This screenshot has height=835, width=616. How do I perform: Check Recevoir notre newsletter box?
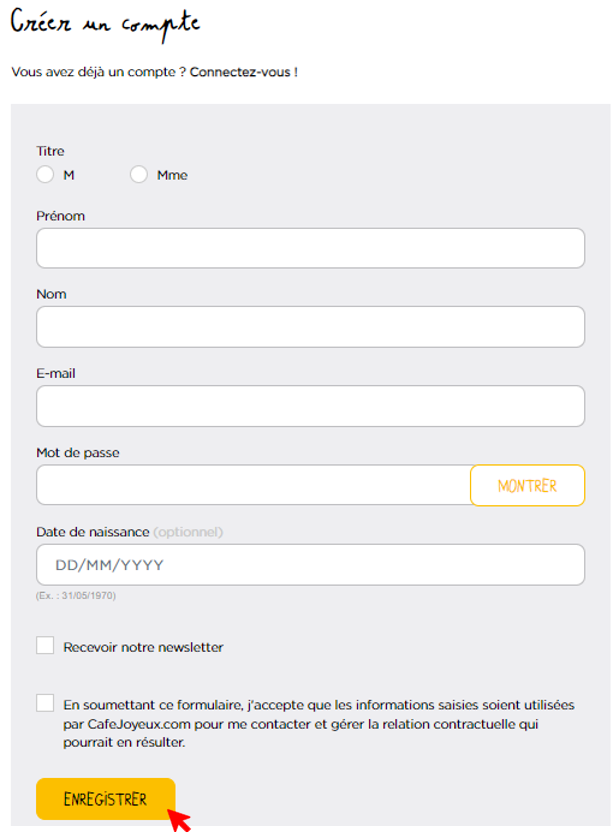(x=45, y=645)
